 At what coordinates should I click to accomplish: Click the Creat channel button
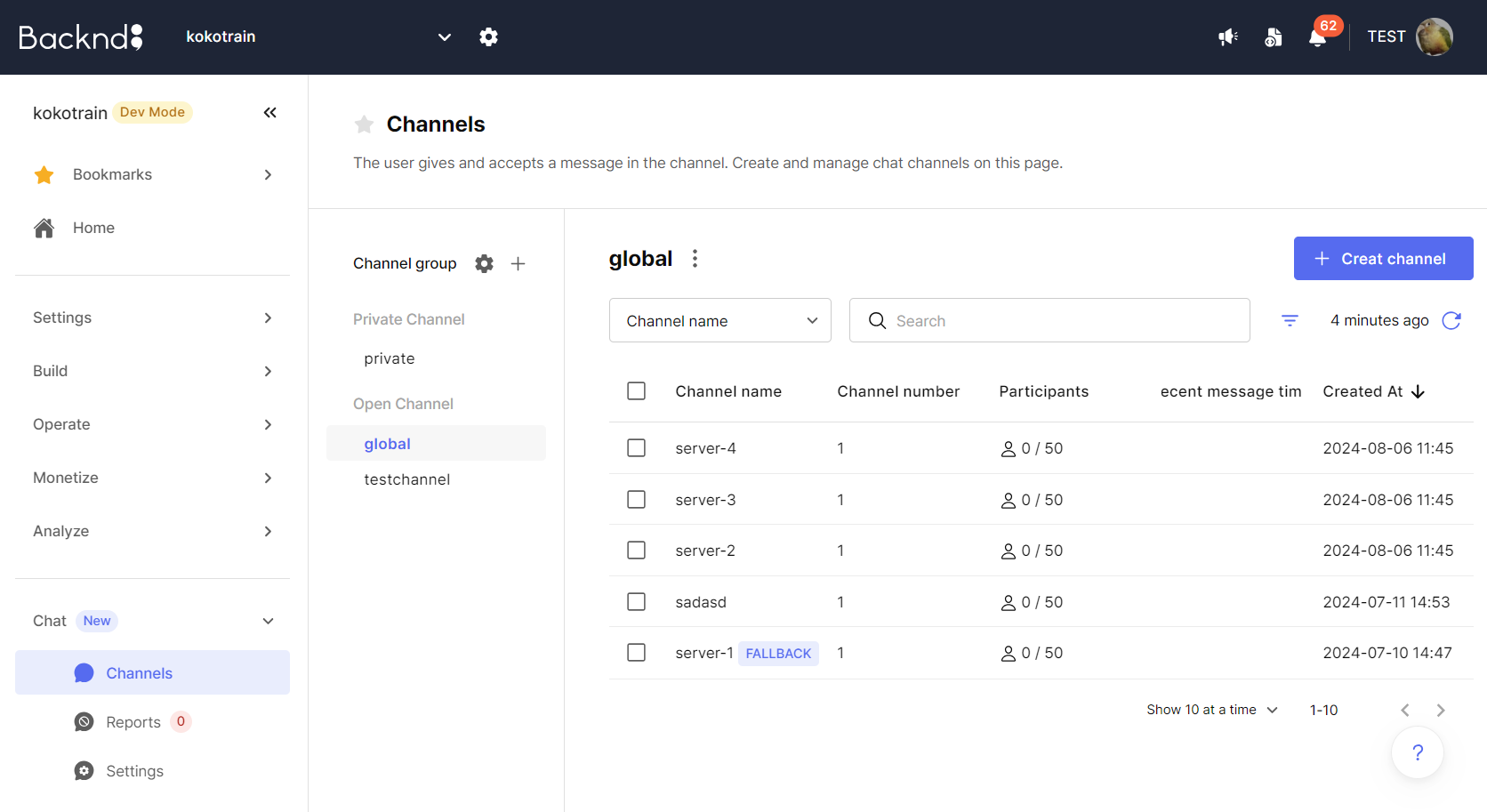click(x=1383, y=259)
